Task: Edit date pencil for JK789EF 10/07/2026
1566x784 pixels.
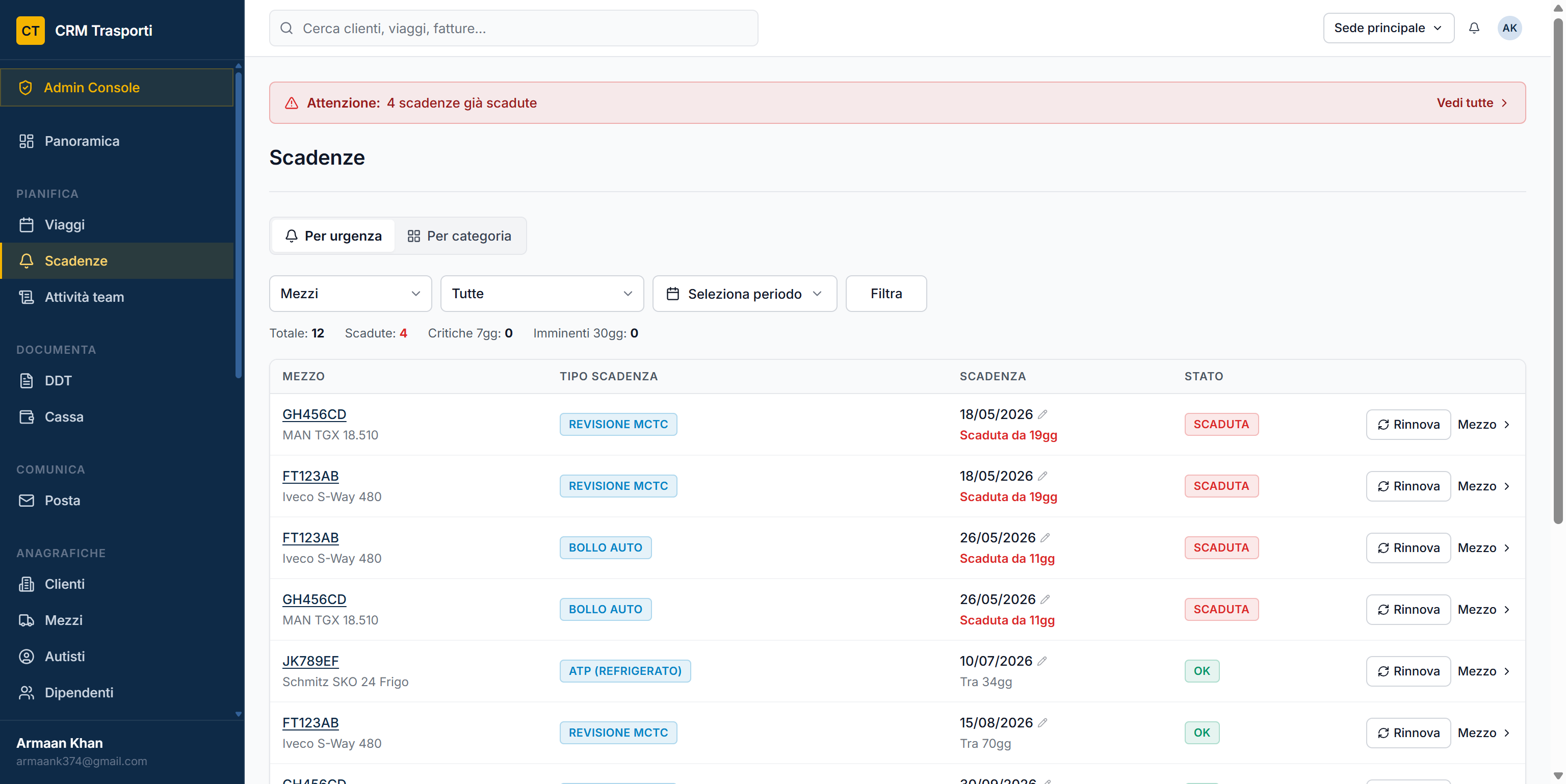Action: tap(1042, 661)
